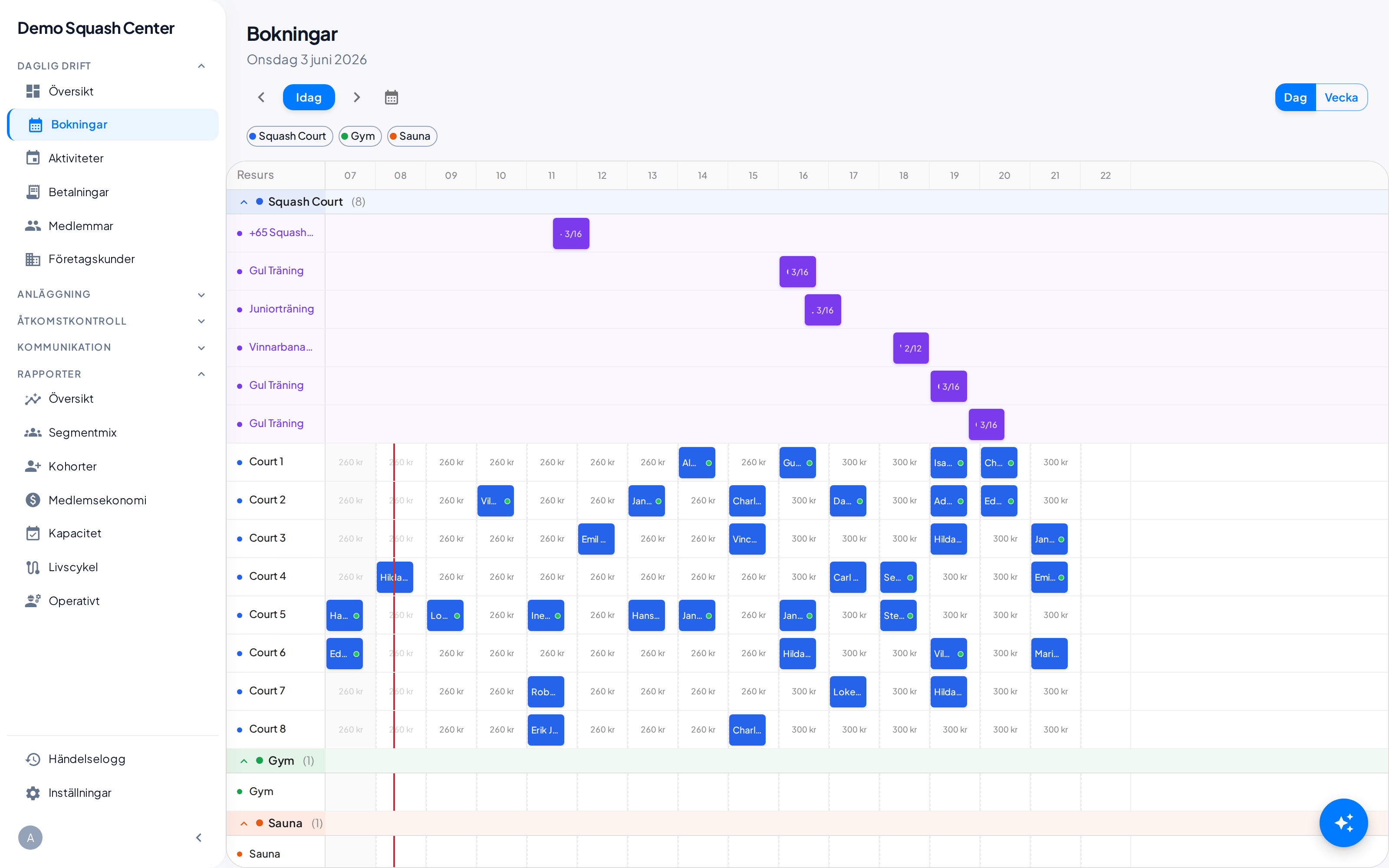Open the calendar date picker icon
The height and width of the screenshot is (868, 1389).
coord(391,97)
